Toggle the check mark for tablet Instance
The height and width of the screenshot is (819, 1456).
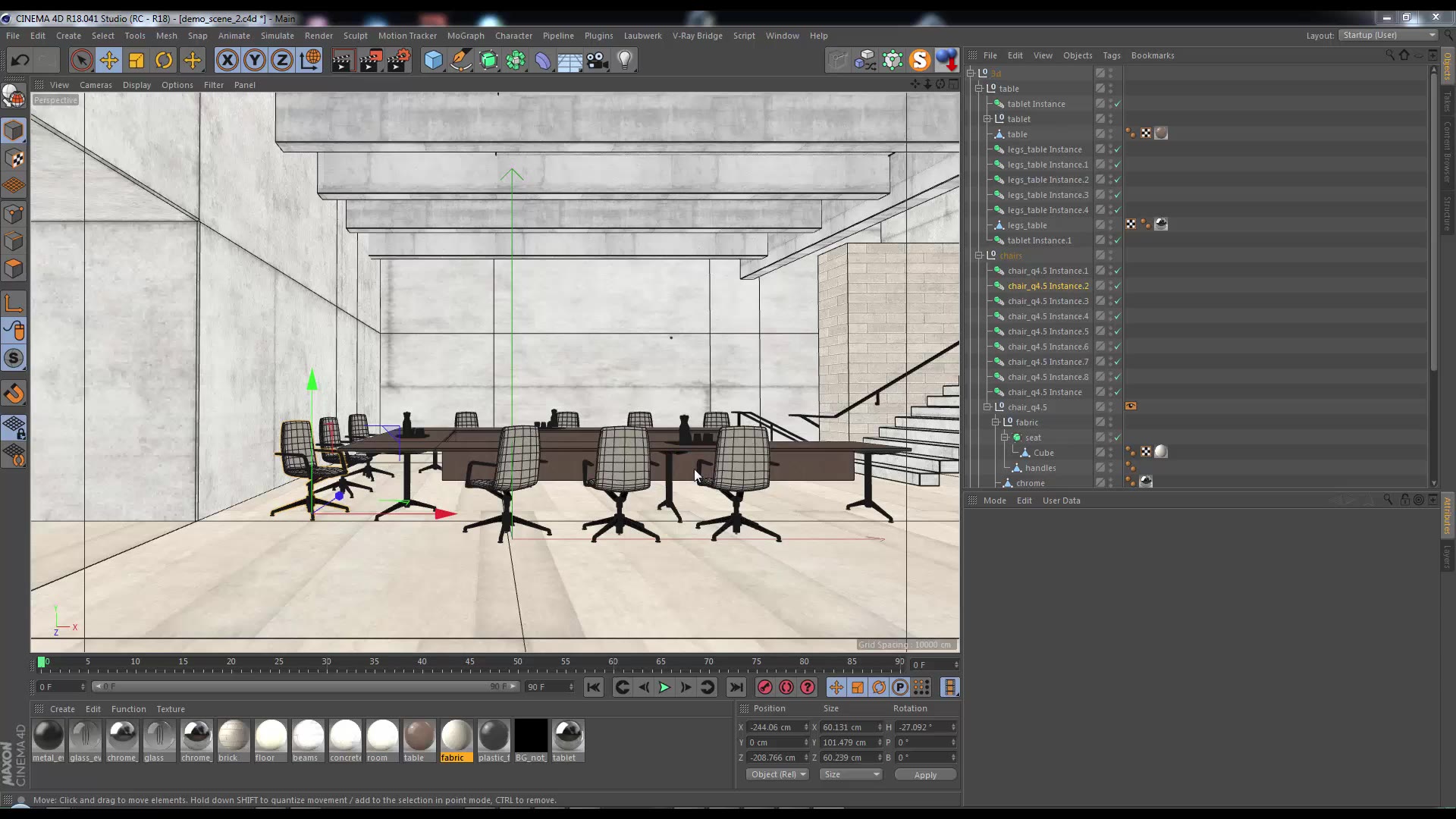click(x=1117, y=104)
